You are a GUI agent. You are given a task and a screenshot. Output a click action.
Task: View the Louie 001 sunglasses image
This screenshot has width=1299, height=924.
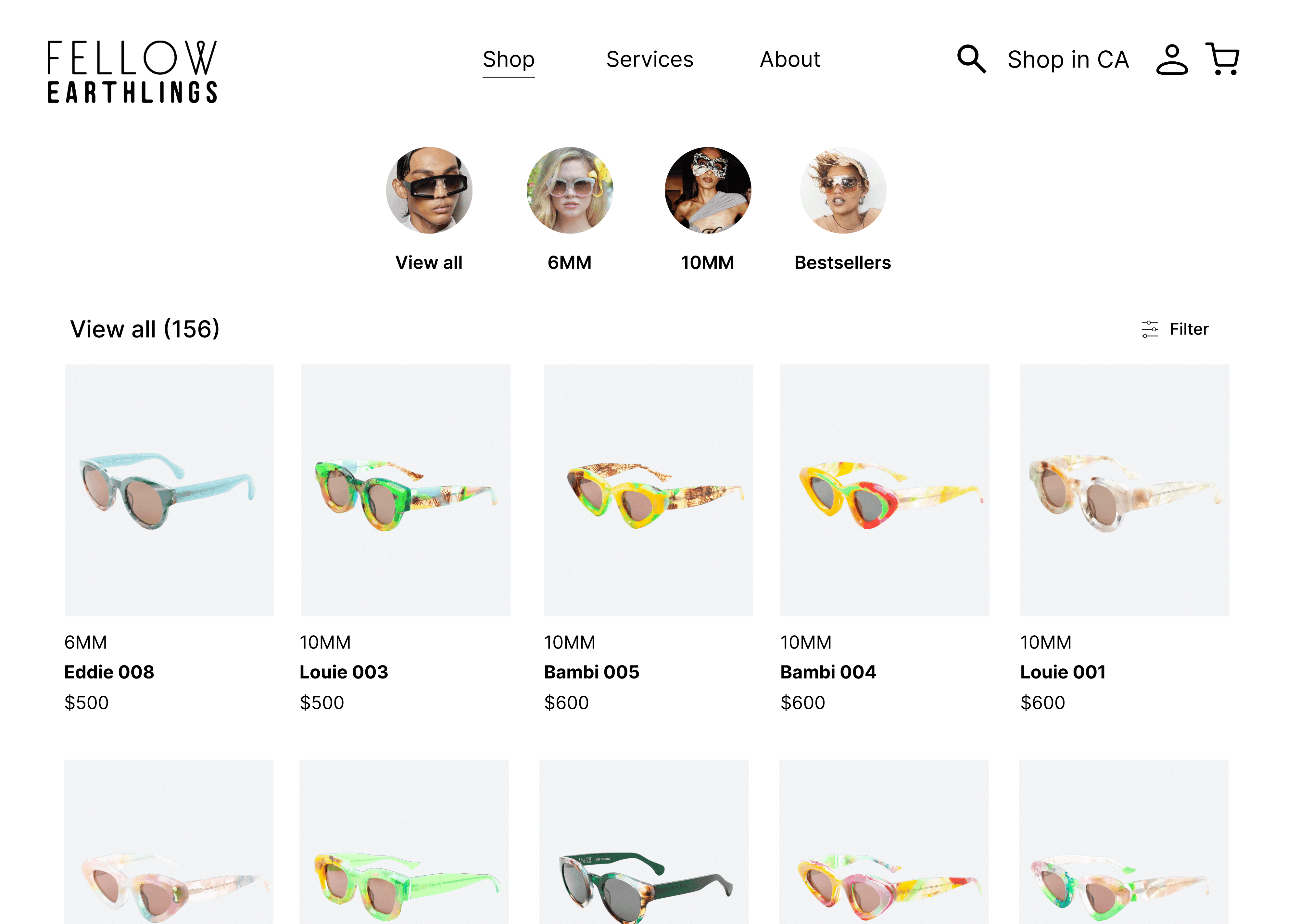click(x=1124, y=490)
